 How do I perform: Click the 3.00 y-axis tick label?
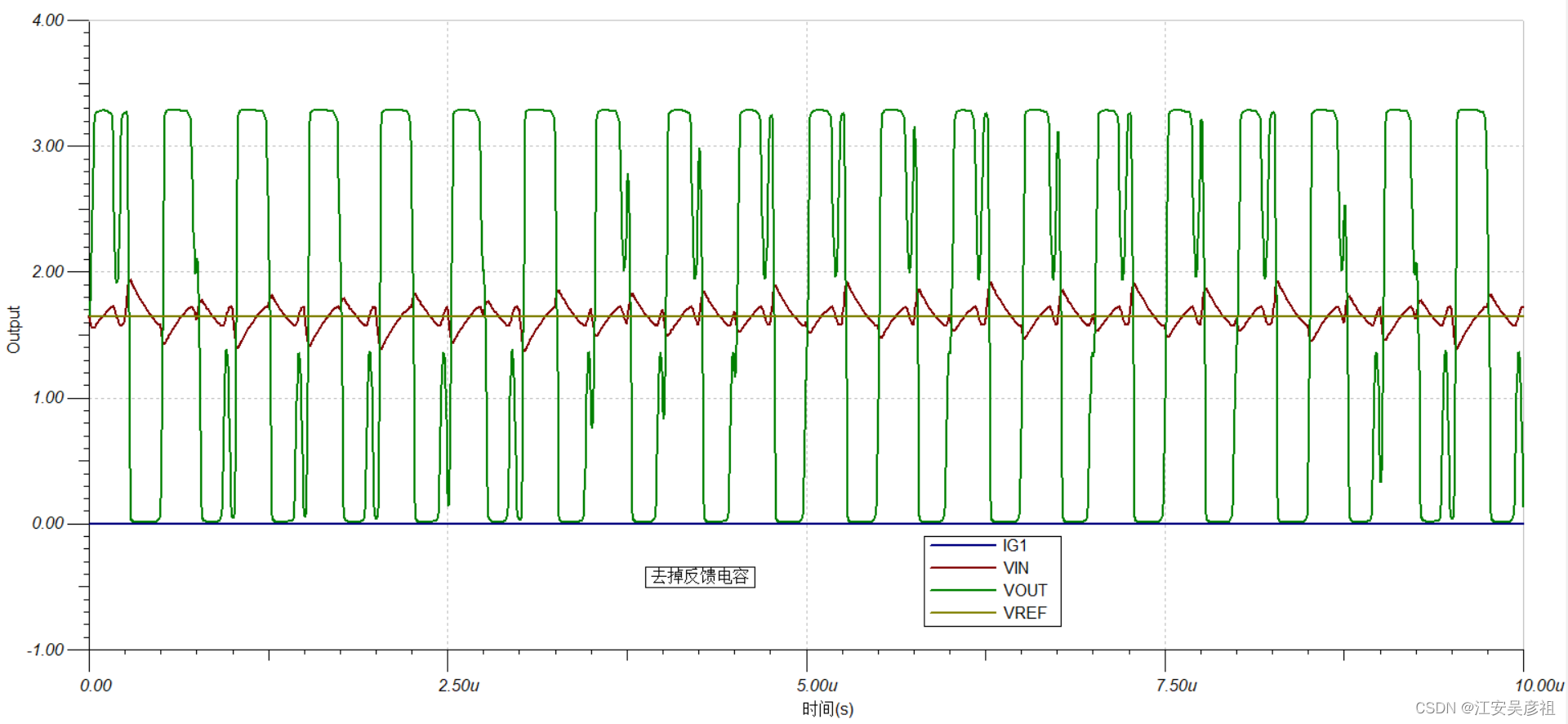click(48, 146)
